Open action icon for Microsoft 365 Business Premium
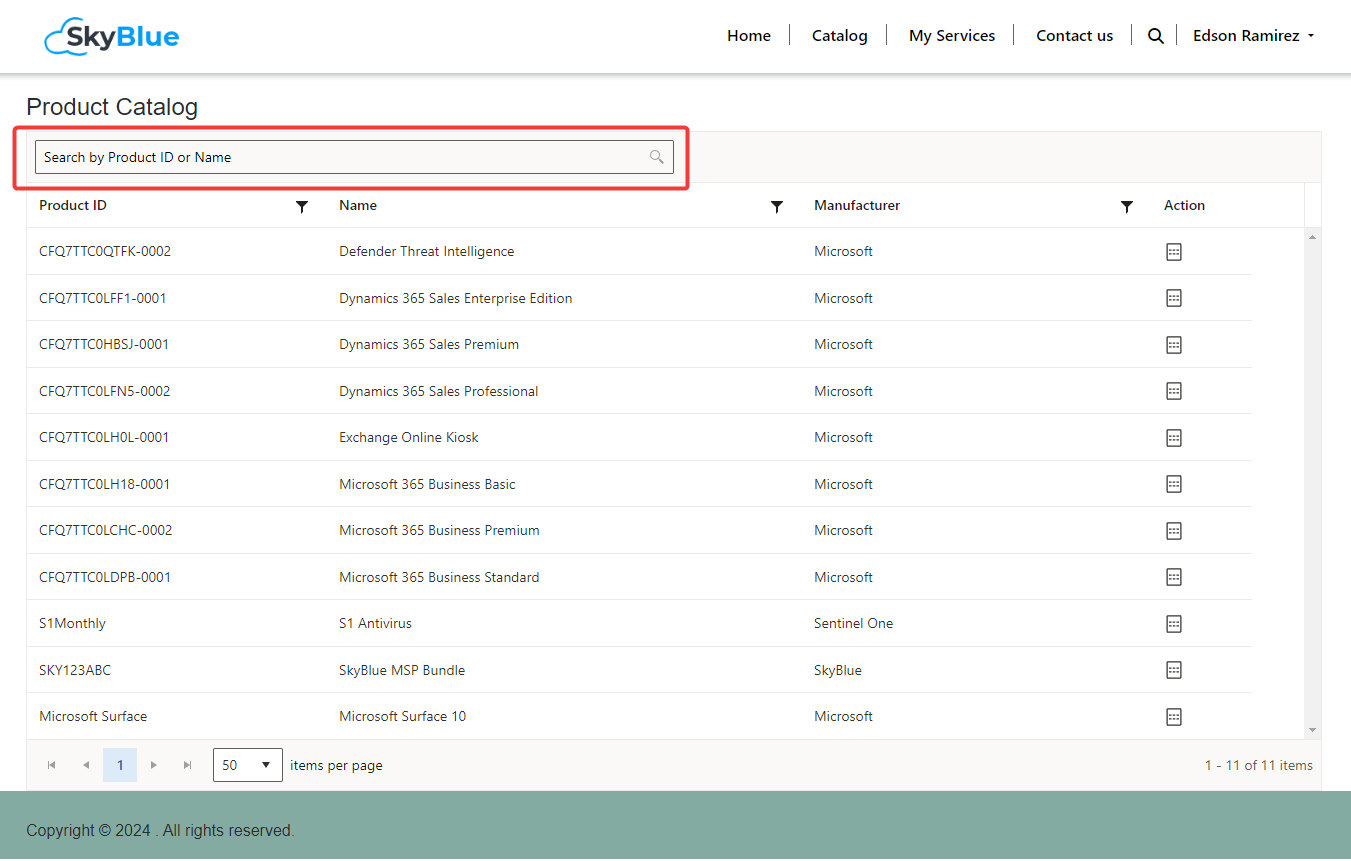The height and width of the screenshot is (861, 1351). click(1174, 531)
